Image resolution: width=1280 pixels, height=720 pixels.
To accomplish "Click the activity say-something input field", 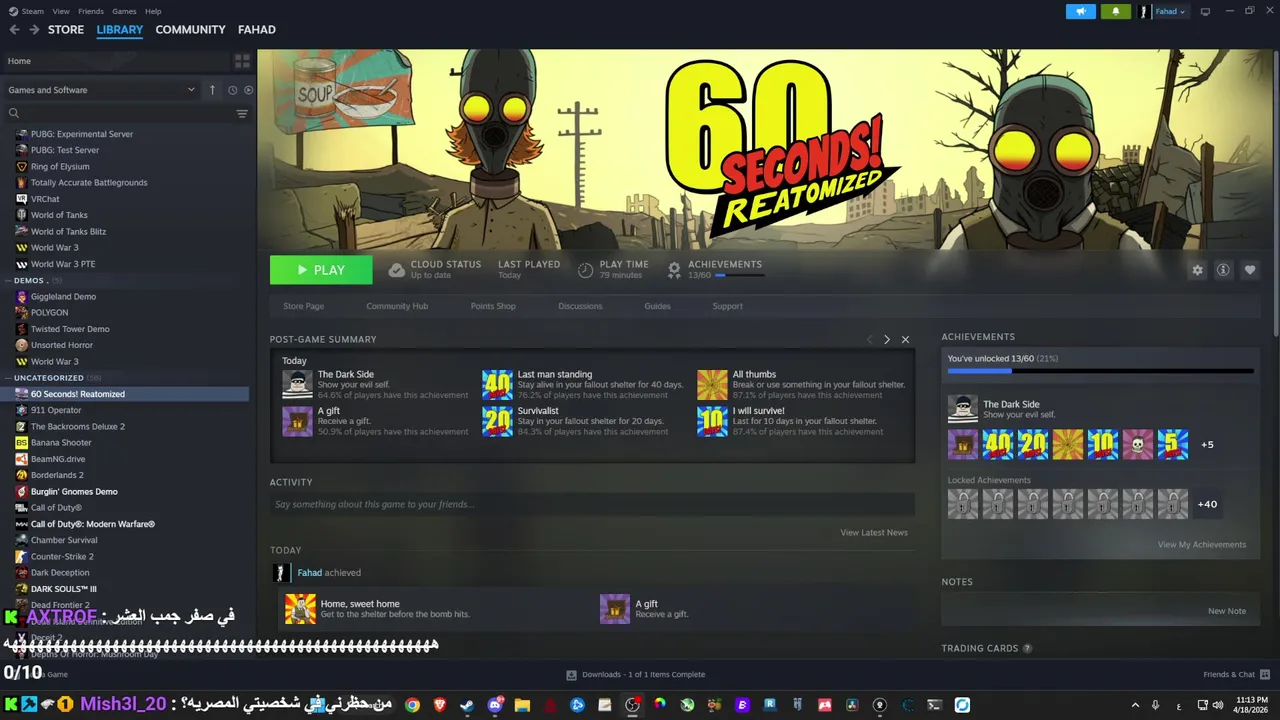I will 592,504.
